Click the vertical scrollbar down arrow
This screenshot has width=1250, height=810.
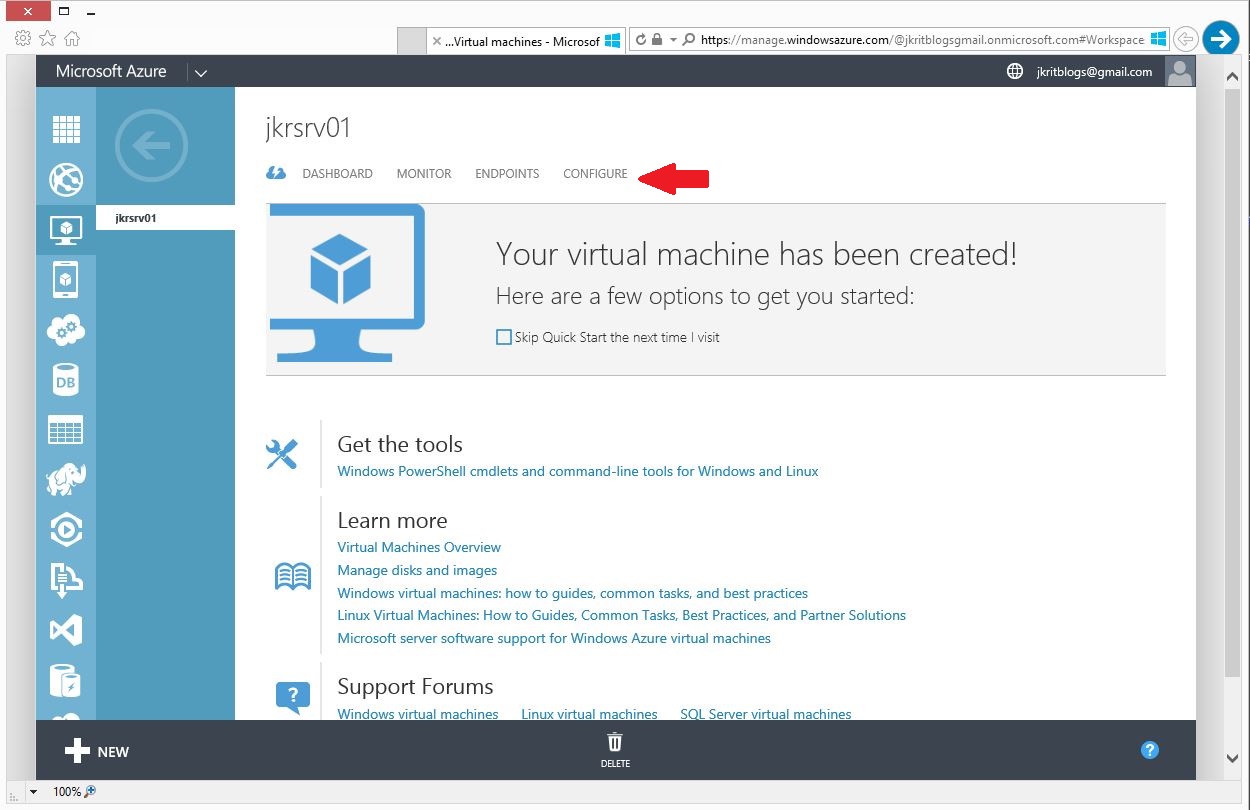point(1233,759)
